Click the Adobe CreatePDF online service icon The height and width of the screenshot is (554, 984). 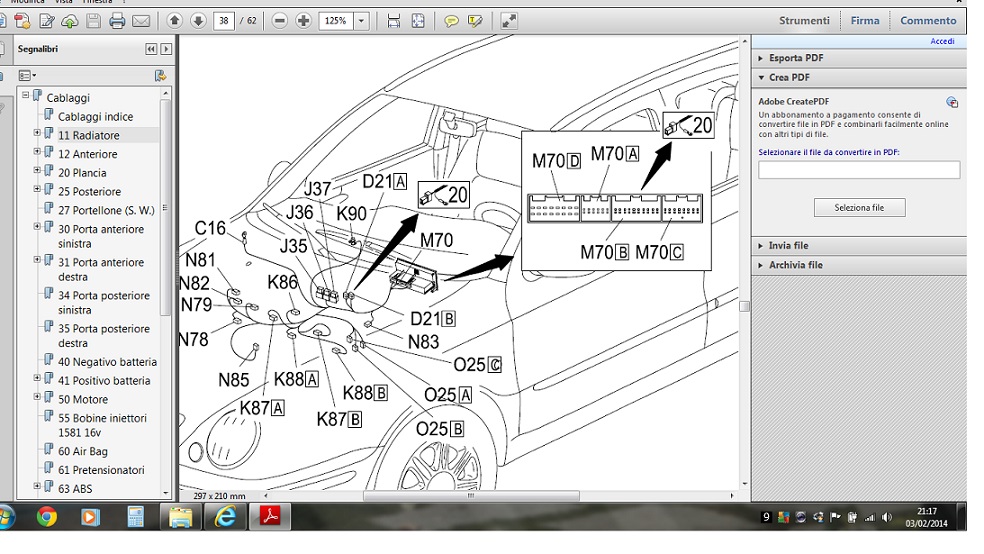[952, 102]
